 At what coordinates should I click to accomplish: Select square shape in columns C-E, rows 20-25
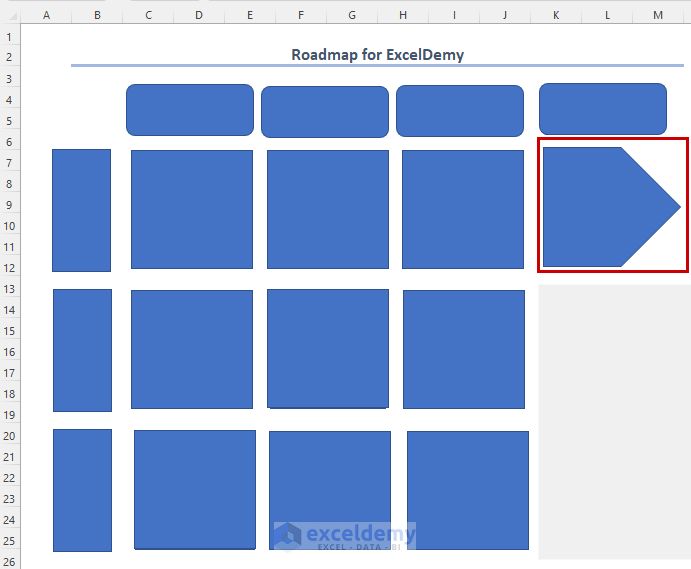[x=195, y=490]
